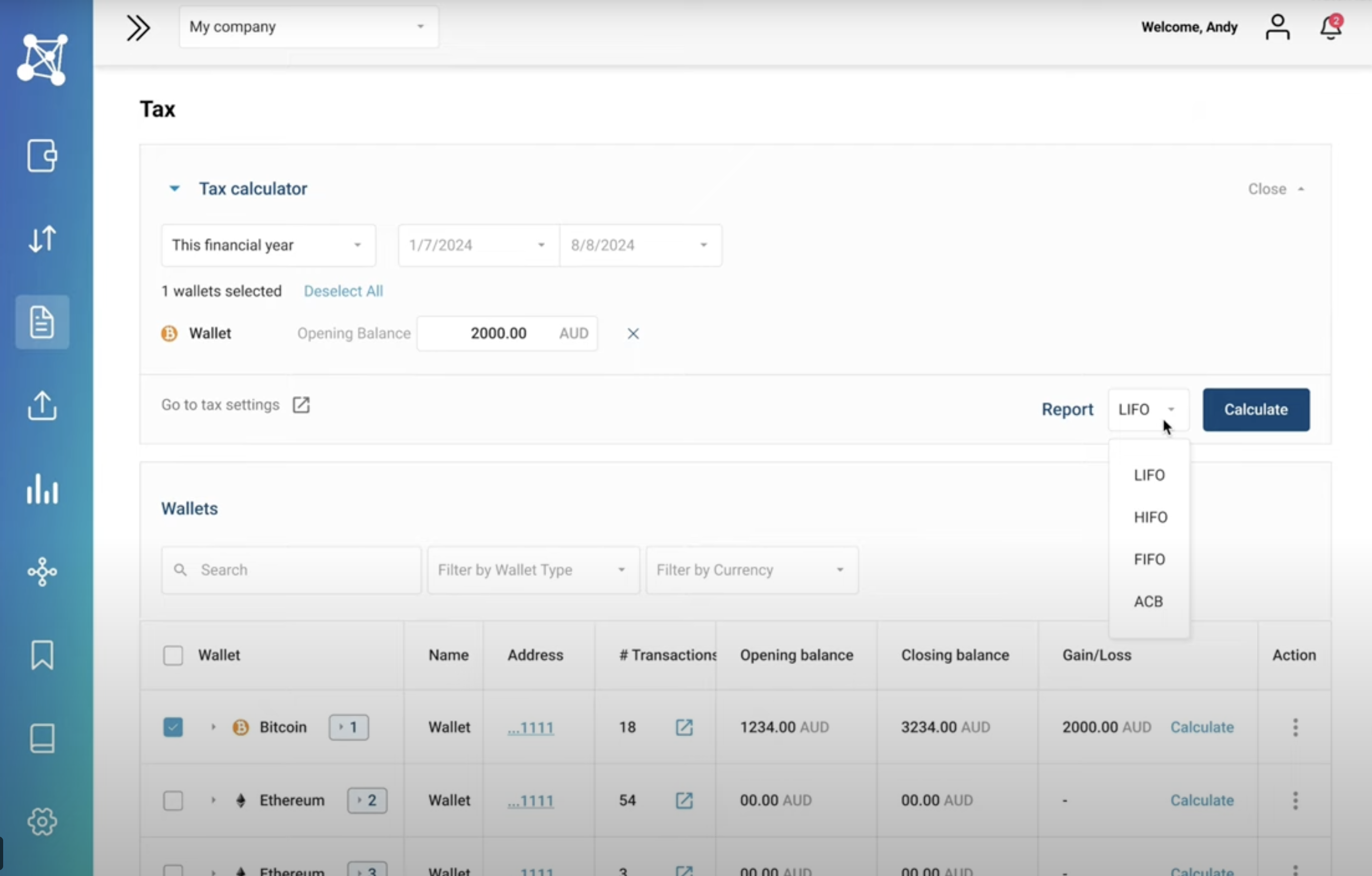Expand sidebar with double chevron icon
1372x876 pixels.
138,27
